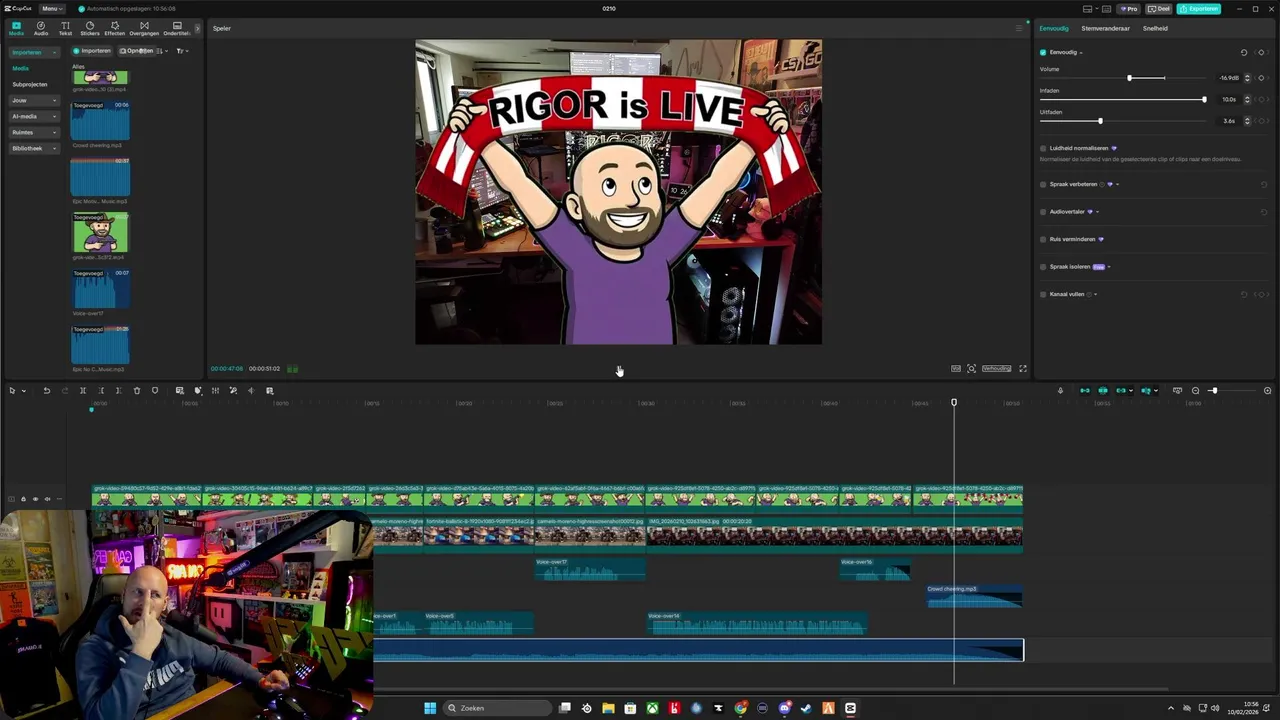Click the delete trash icon in timeline toolbar

point(137,390)
